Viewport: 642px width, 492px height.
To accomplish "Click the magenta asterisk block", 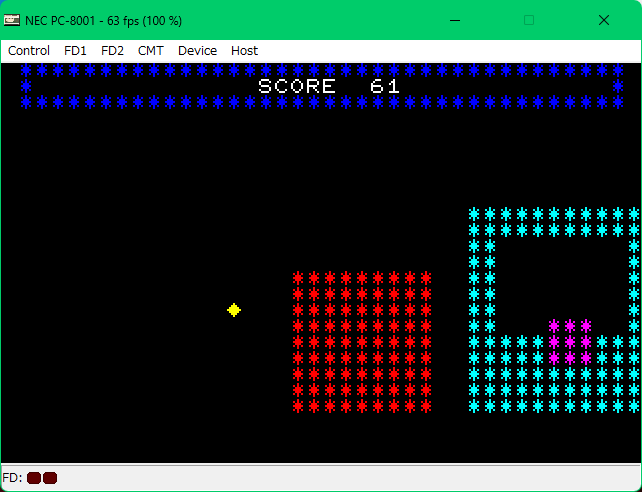I will point(570,342).
